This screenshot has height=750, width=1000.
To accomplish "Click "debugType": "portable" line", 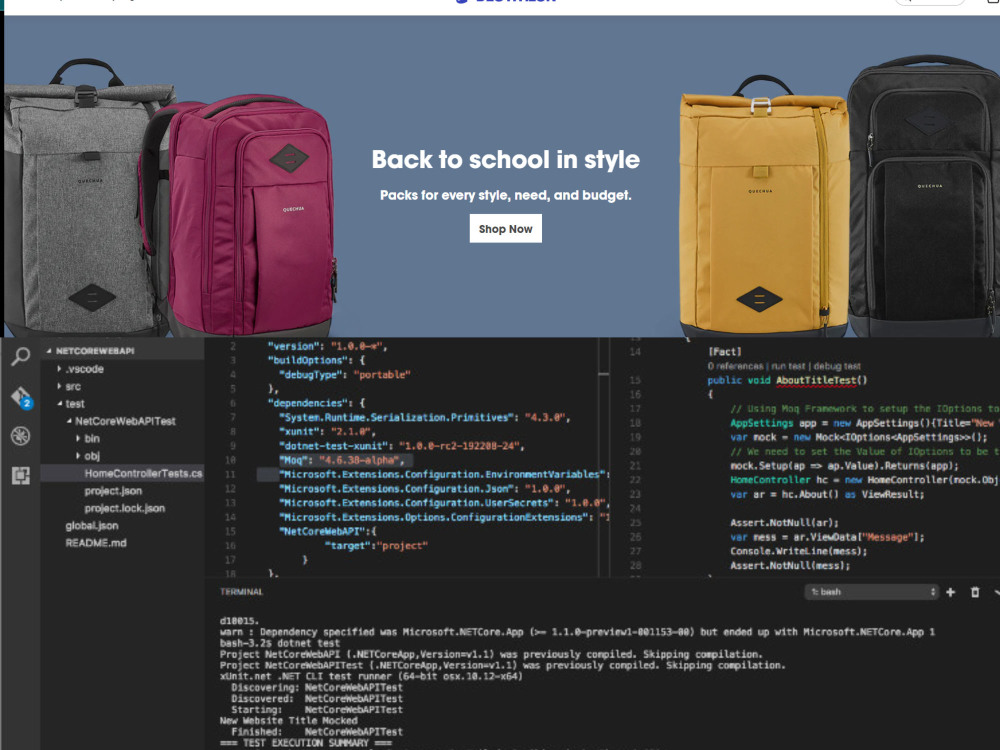I will click(344, 374).
